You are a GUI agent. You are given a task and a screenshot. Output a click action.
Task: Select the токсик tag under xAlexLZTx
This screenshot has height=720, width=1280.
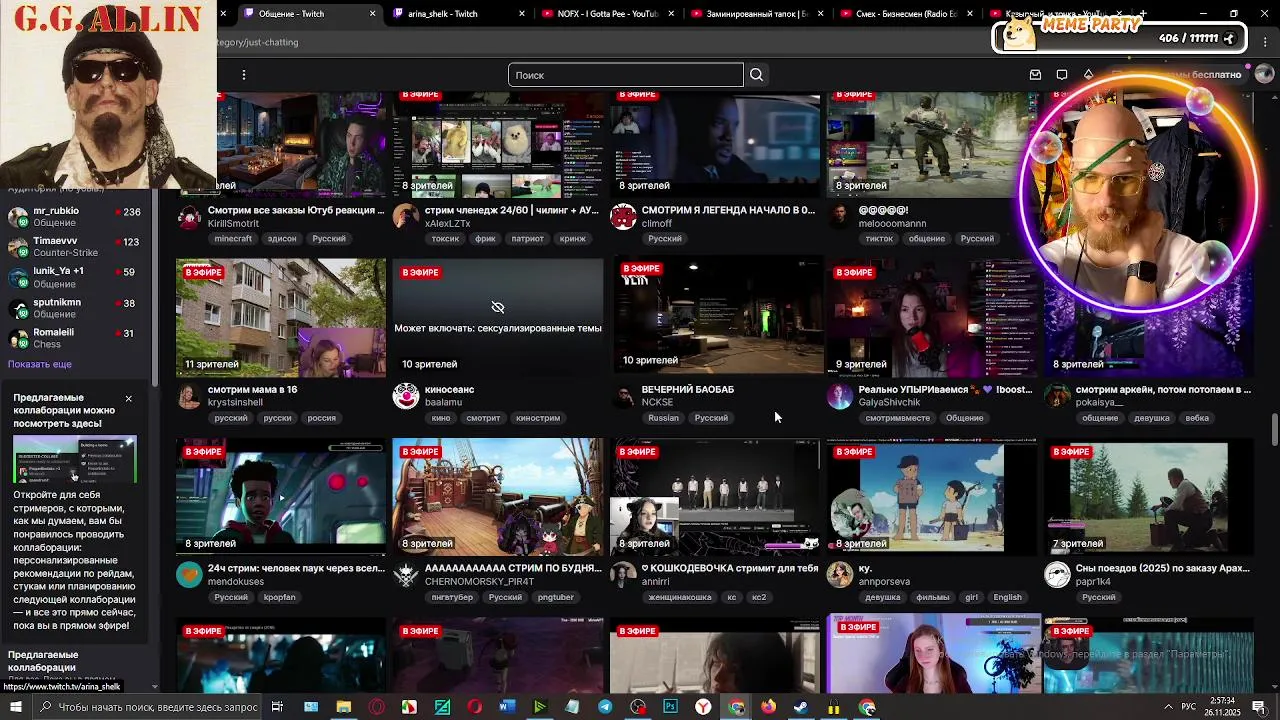coord(445,239)
